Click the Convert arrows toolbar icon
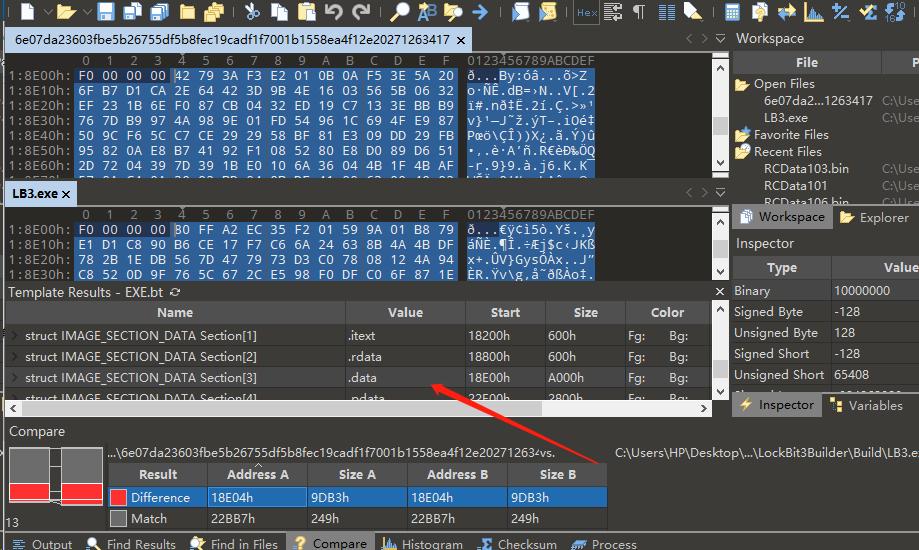Image resolution: width=919 pixels, height=550 pixels. (787, 11)
